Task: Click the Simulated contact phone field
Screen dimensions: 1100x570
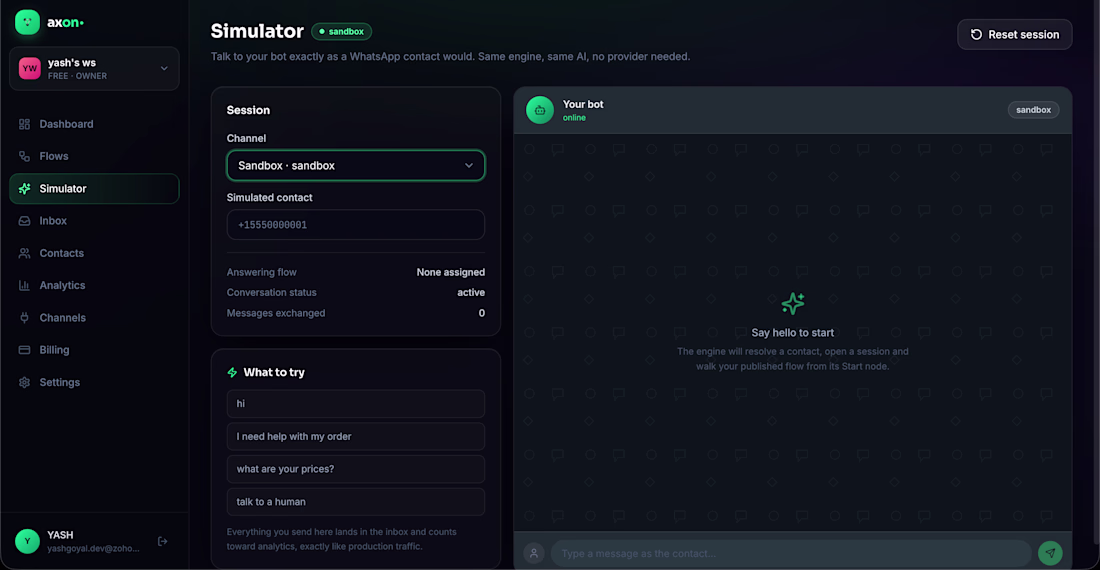Action: pos(356,225)
